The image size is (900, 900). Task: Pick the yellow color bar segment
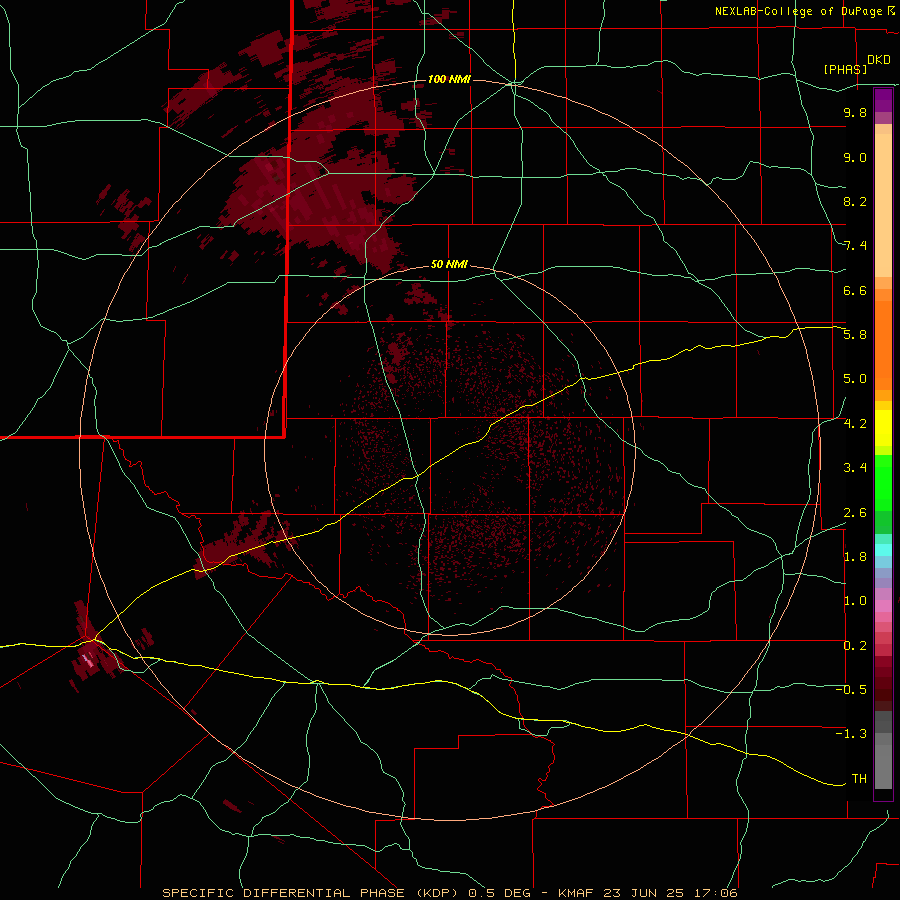coord(883,428)
